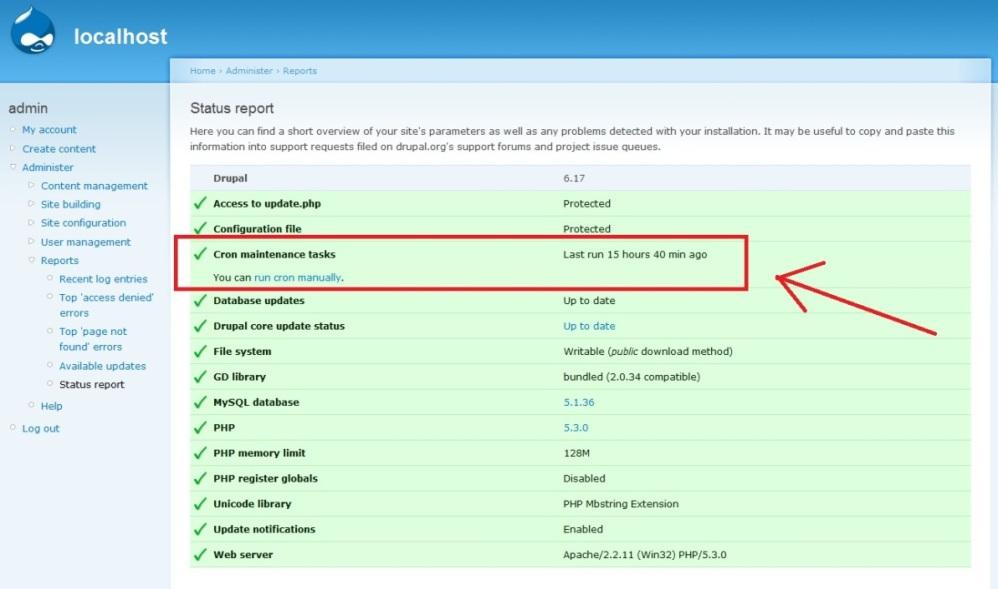Open My account in sidebar
Viewport: 998px width, 589px height.
click(49, 130)
